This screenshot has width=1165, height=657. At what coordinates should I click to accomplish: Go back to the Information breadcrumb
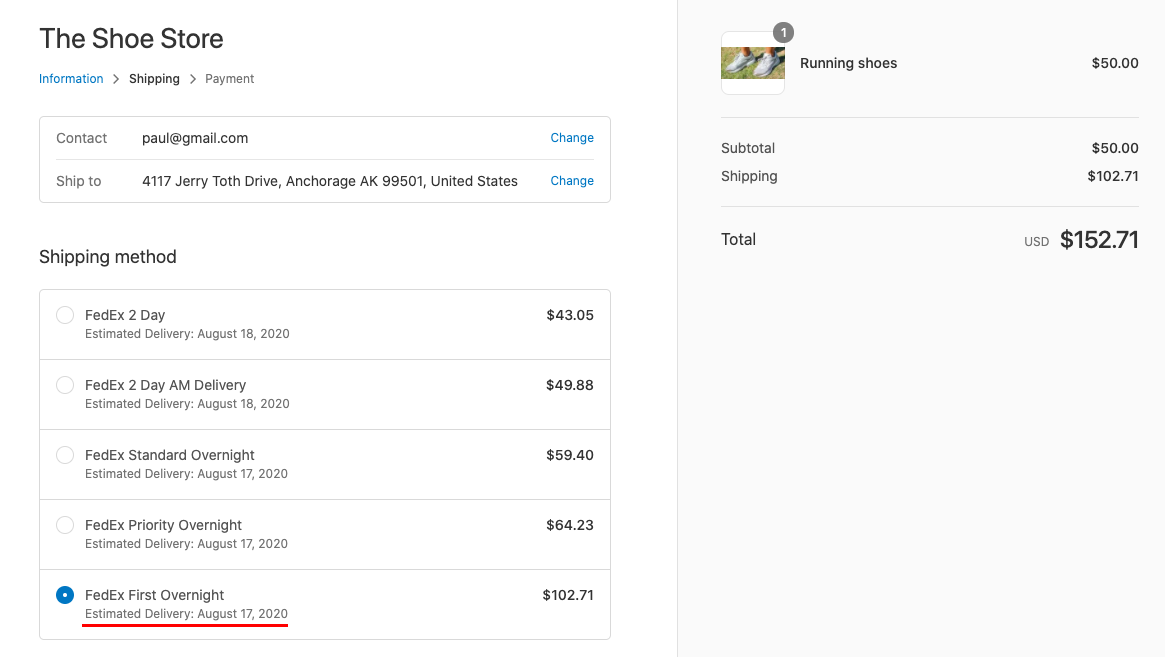71,79
